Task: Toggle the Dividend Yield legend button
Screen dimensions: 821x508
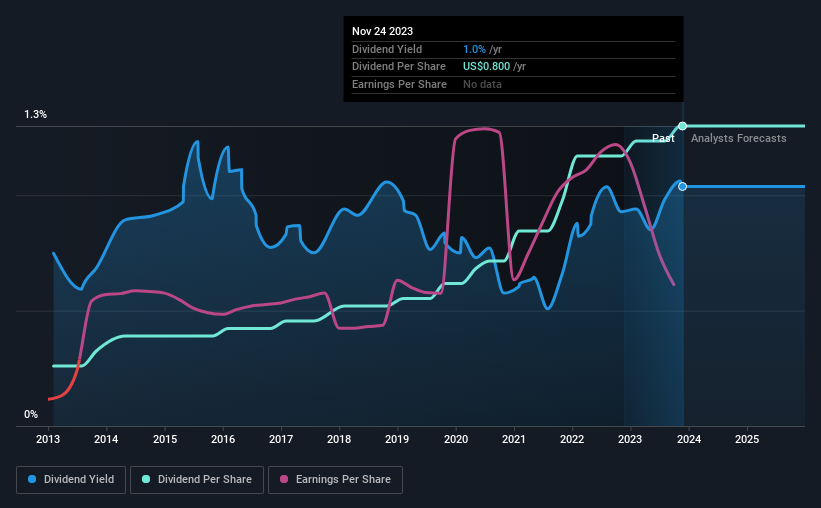Action: [71, 480]
